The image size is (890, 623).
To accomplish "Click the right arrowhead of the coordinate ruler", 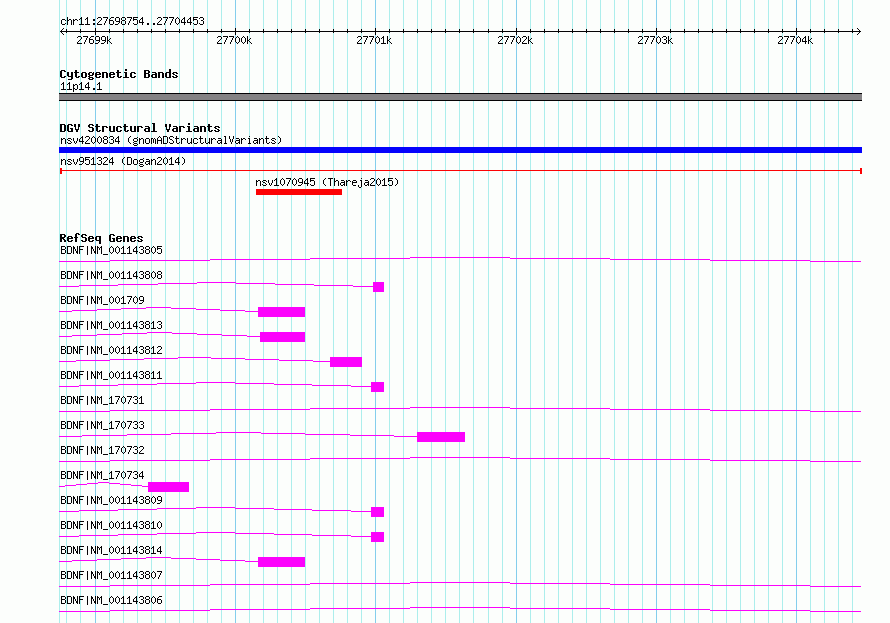I will point(858,32).
